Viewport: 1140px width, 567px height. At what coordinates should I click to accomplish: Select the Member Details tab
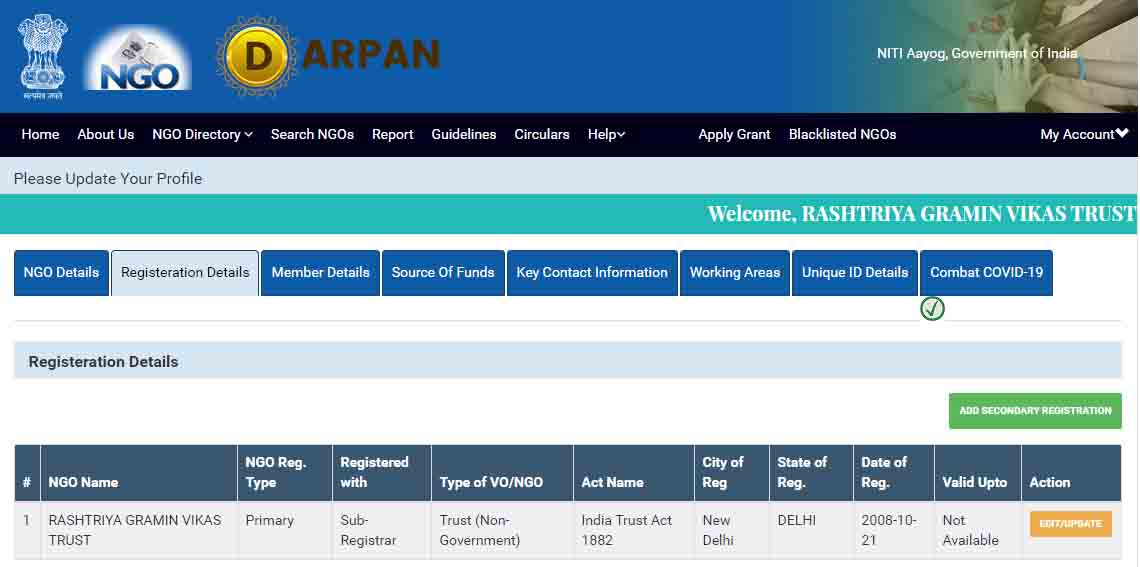(320, 272)
